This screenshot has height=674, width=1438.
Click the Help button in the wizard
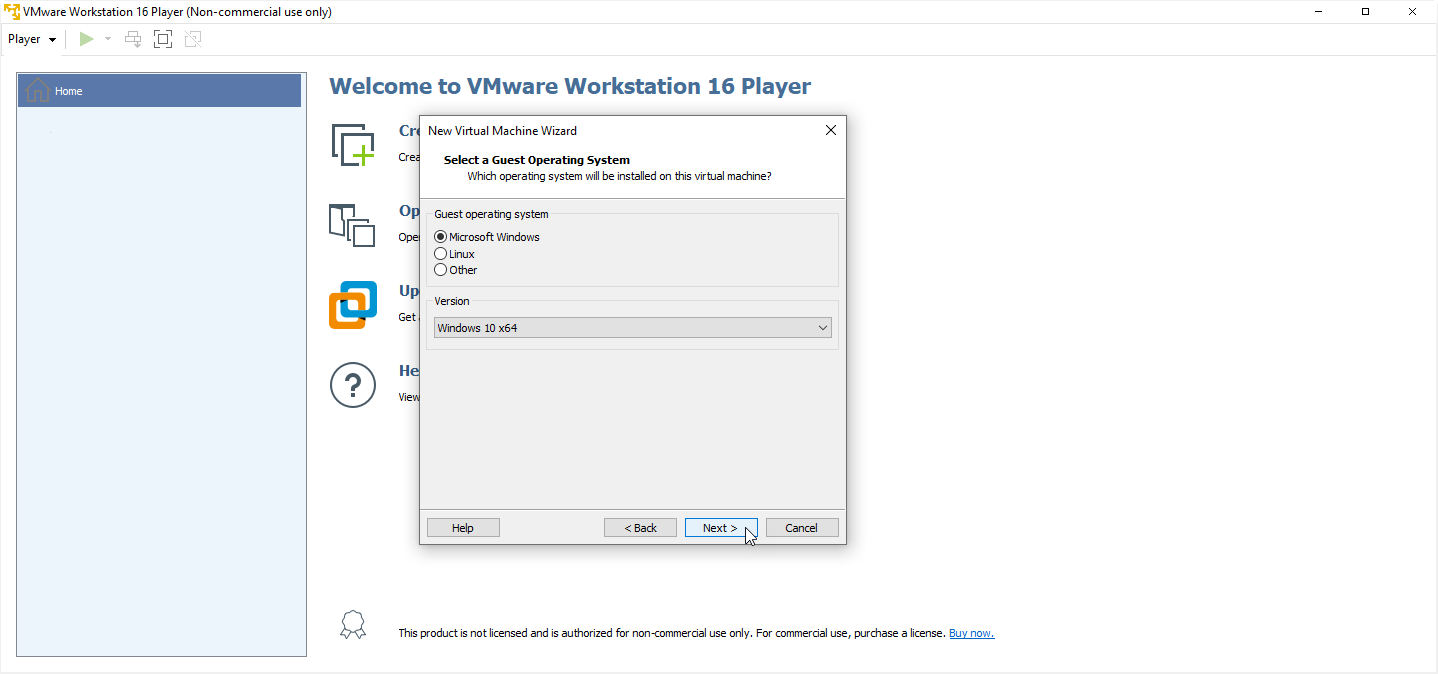click(x=463, y=528)
